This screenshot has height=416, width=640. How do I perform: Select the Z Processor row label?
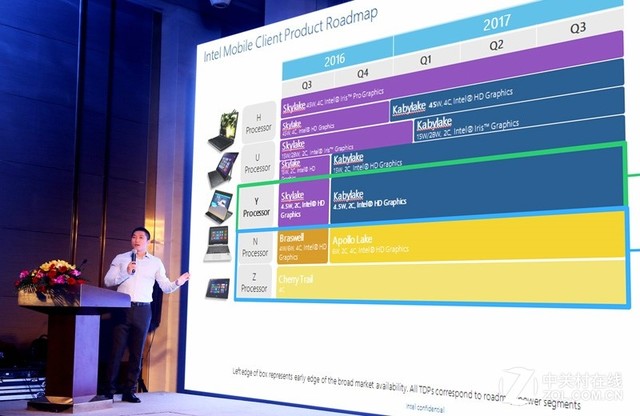(x=254, y=282)
